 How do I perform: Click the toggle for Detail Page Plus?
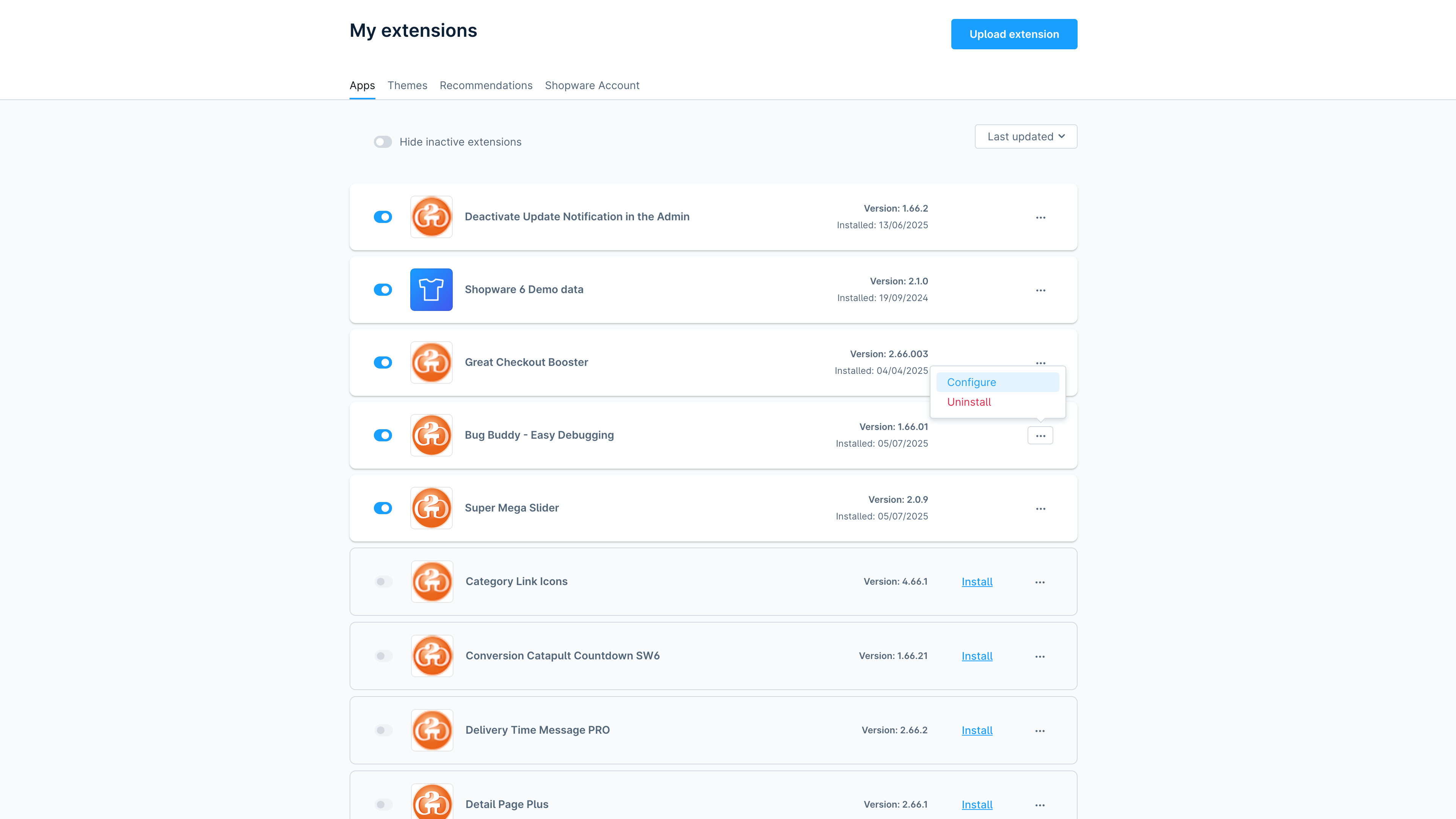(x=383, y=804)
